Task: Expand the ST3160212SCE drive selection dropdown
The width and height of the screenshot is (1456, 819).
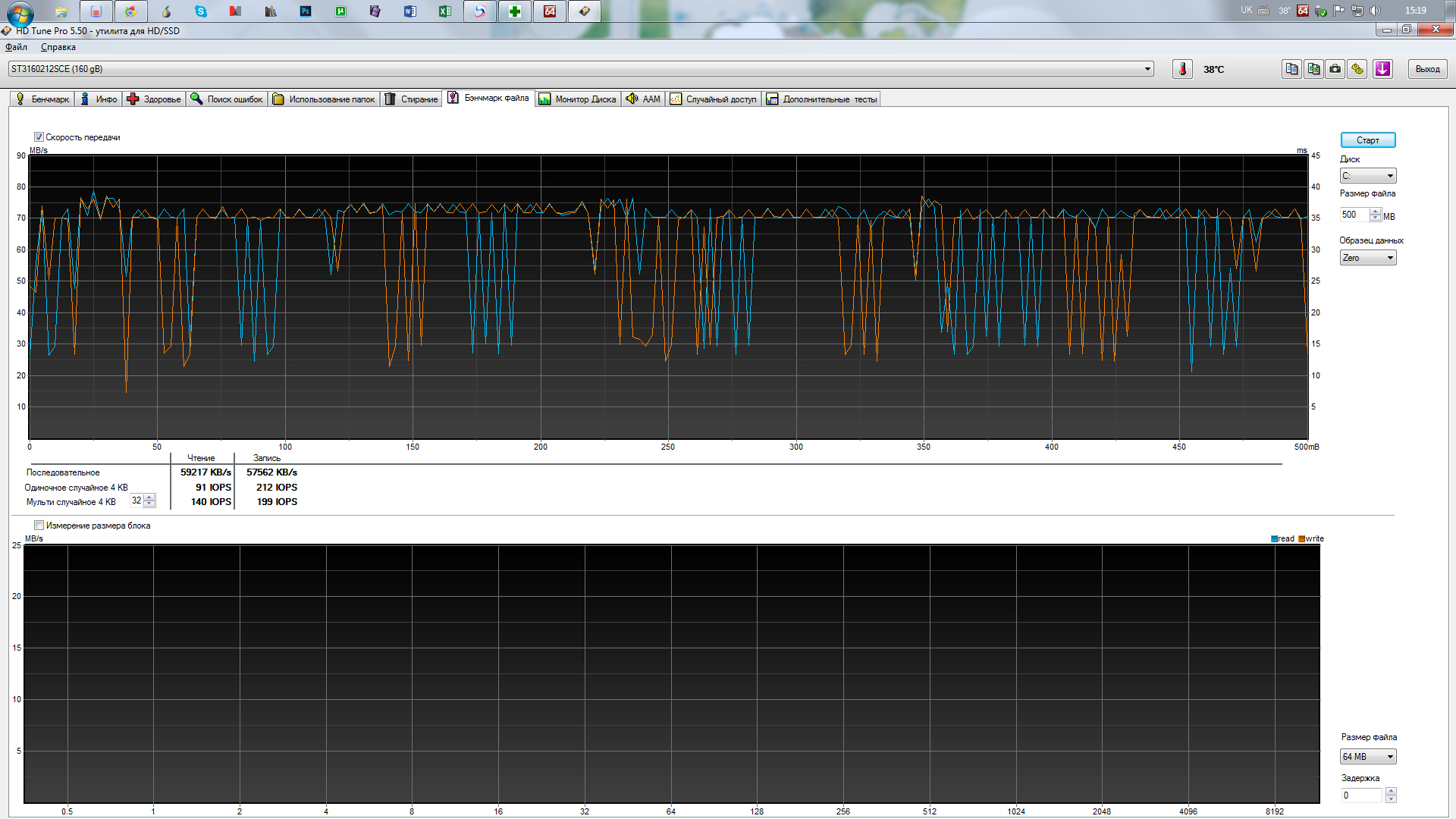Action: [x=1147, y=69]
